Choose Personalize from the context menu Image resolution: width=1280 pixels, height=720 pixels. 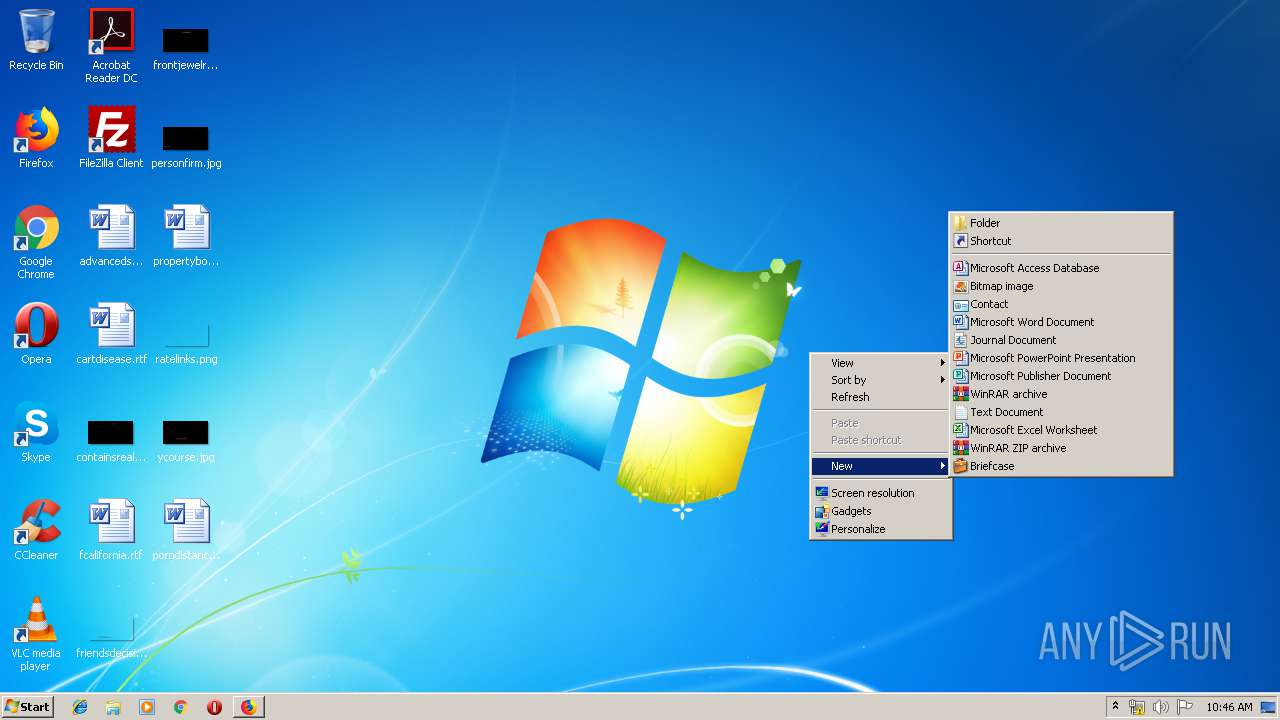point(880,529)
